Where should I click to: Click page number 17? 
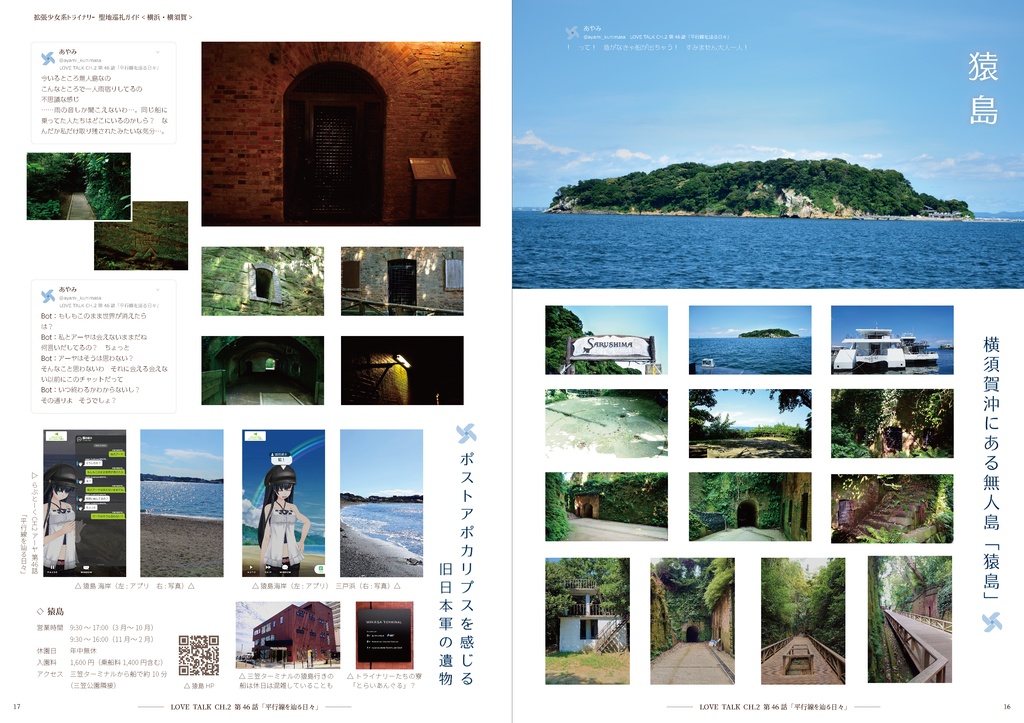(x=17, y=707)
